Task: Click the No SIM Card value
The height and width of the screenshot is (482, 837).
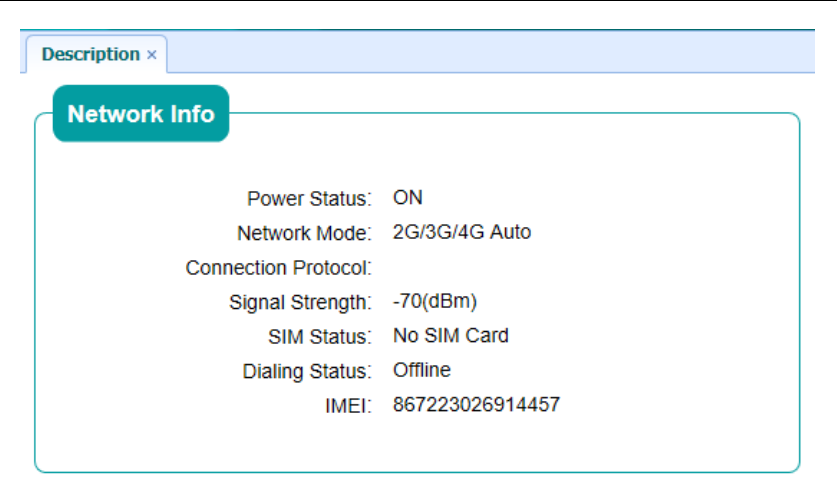Action: 450,335
